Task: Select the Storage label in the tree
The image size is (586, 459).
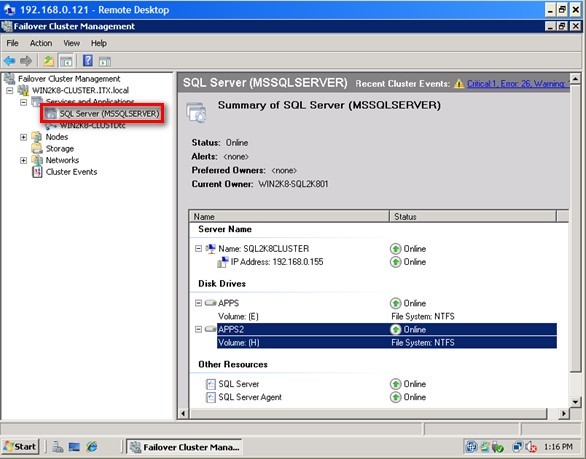Action: (60, 148)
